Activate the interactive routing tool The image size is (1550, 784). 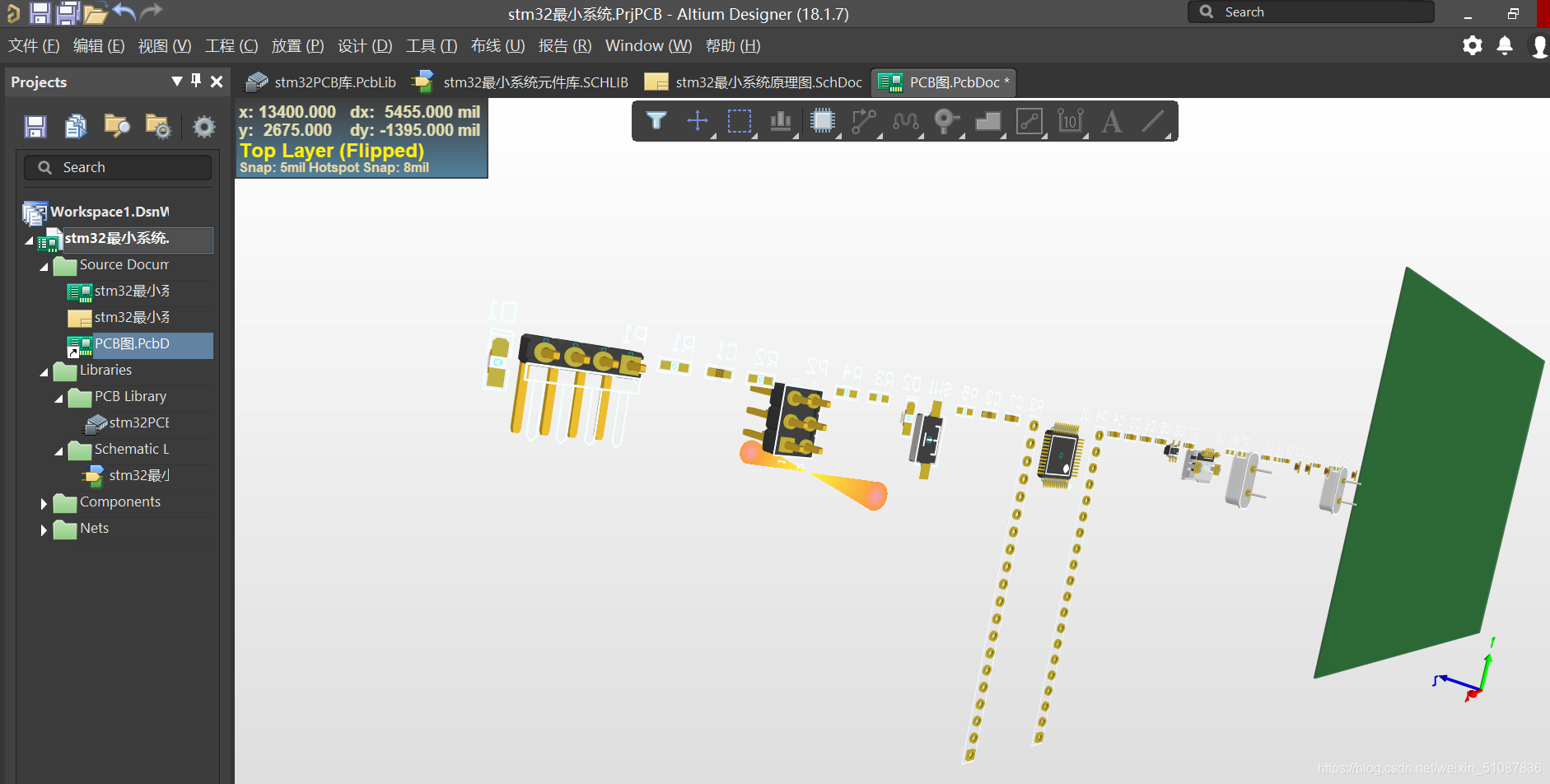(x=863, y=121)
